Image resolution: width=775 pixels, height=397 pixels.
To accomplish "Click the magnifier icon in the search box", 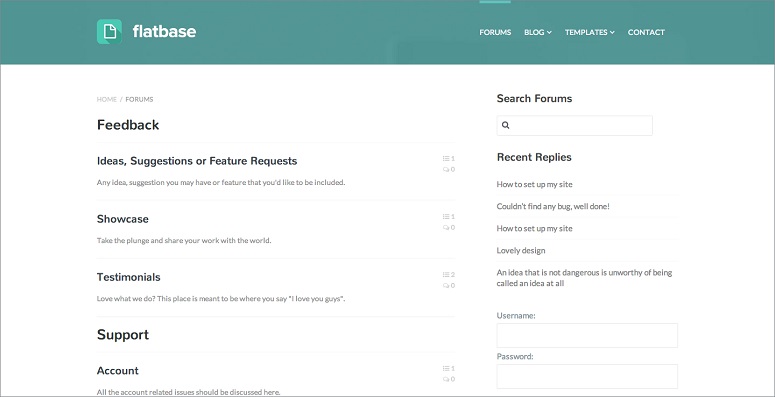I will pyautogui.click(x=506, y=125).
